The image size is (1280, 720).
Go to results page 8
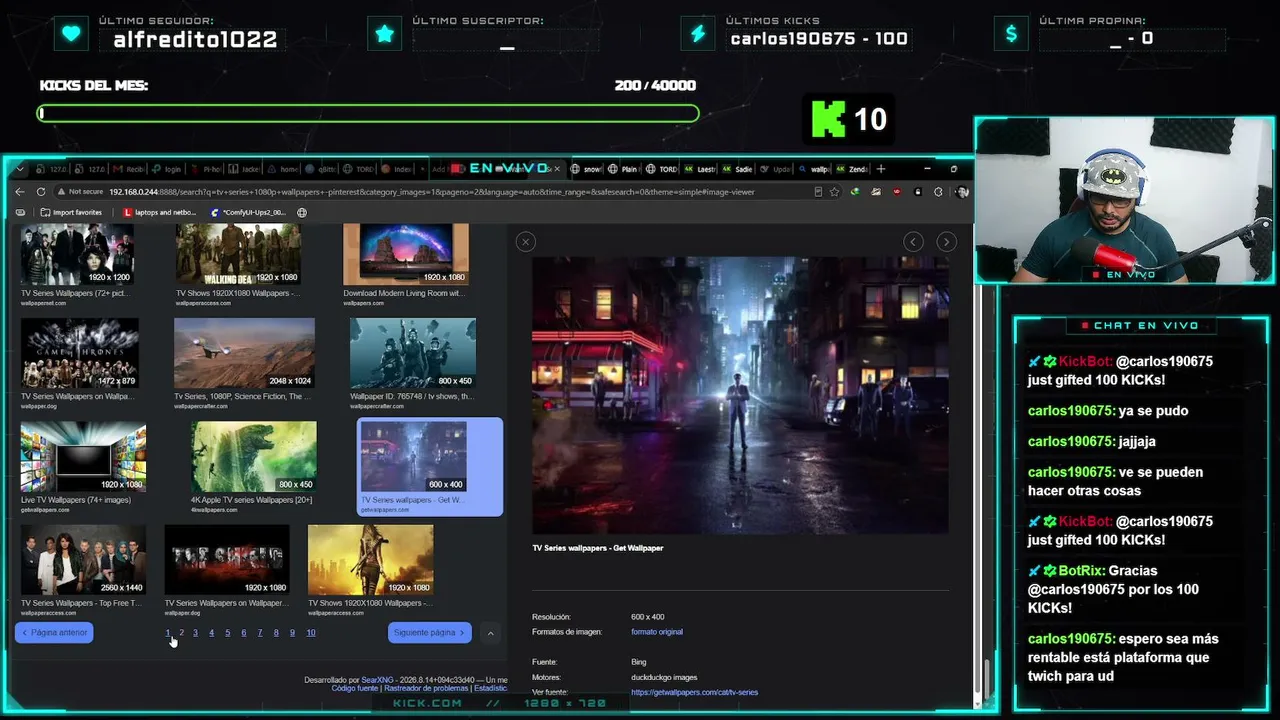coord(276,632)
